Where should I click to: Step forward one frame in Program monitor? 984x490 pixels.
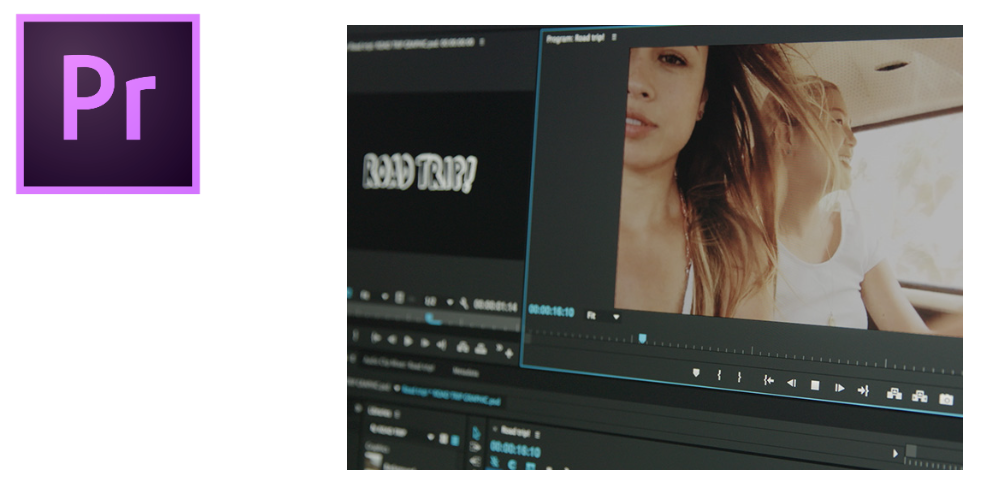tap(839, 387)
